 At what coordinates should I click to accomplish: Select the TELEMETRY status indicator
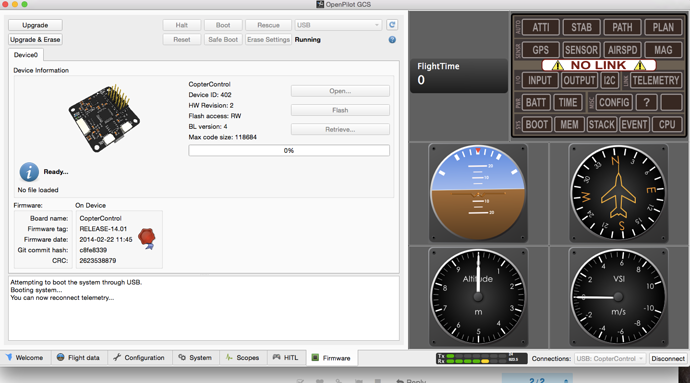(656, 80)
